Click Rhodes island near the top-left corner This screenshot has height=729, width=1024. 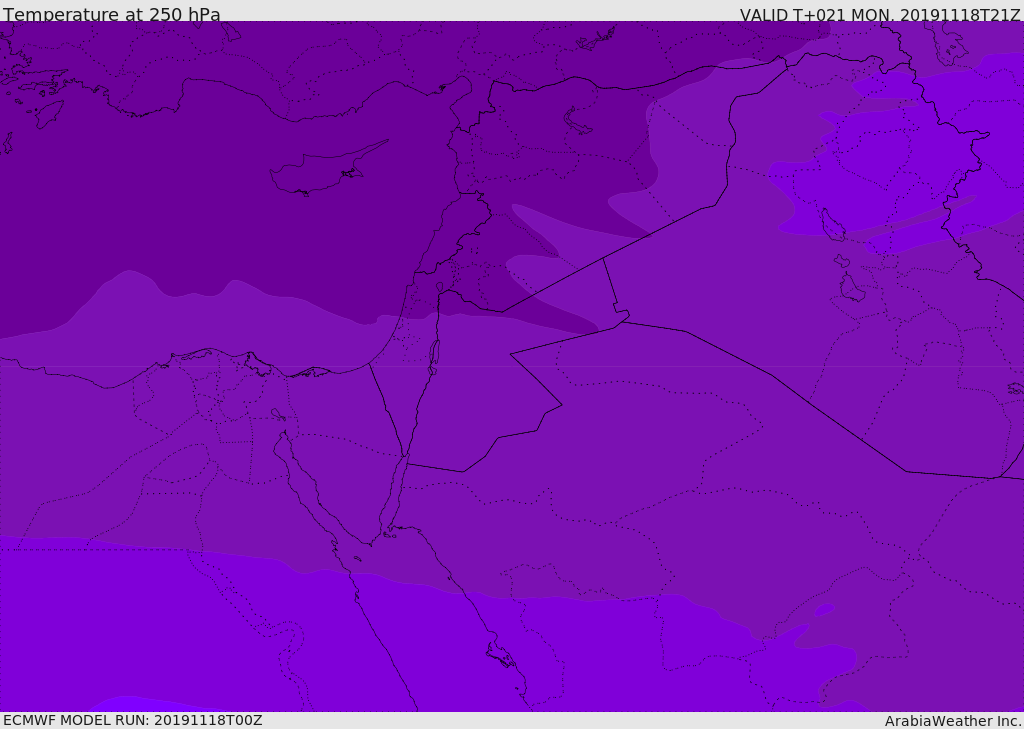(48, 113)
